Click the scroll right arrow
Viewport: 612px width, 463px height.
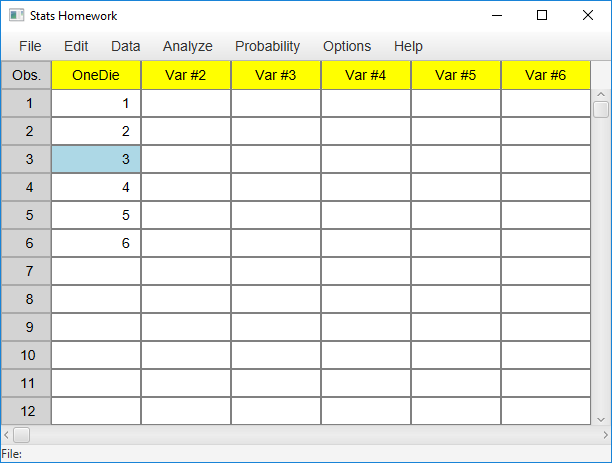pyautogui.click(x=605, y=435)
